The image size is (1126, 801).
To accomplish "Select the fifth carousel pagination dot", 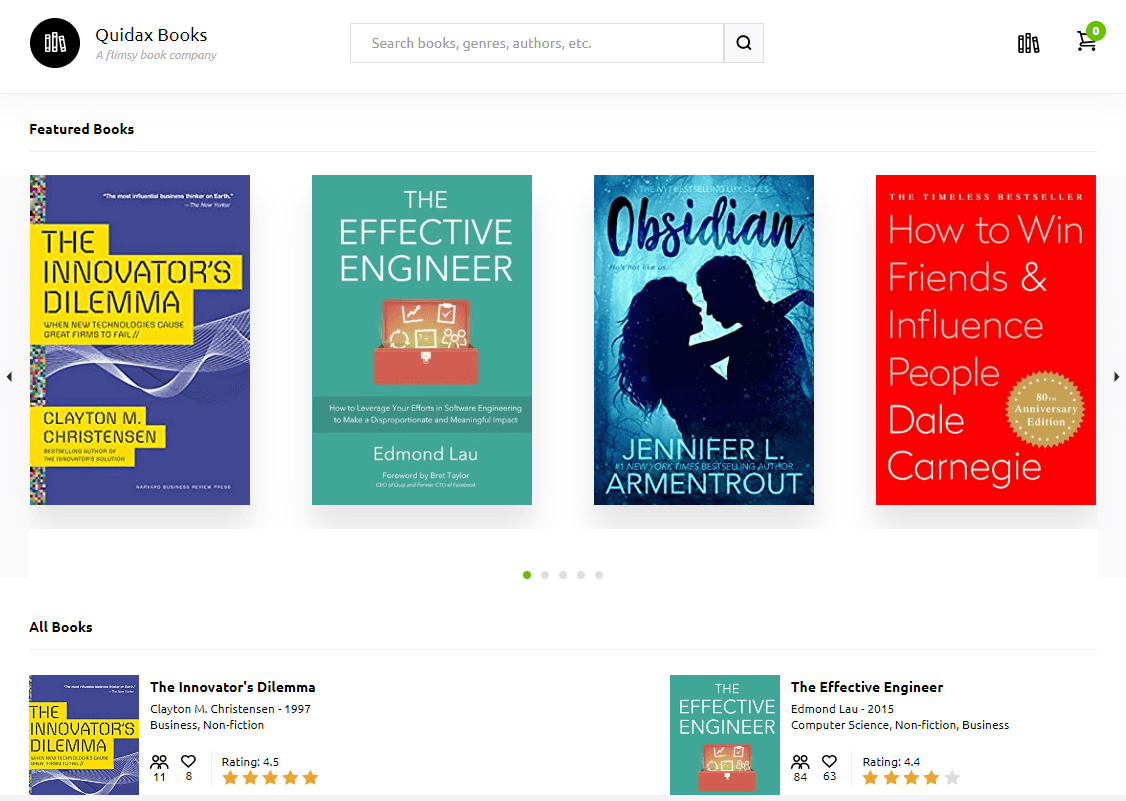I will point(599,575).
